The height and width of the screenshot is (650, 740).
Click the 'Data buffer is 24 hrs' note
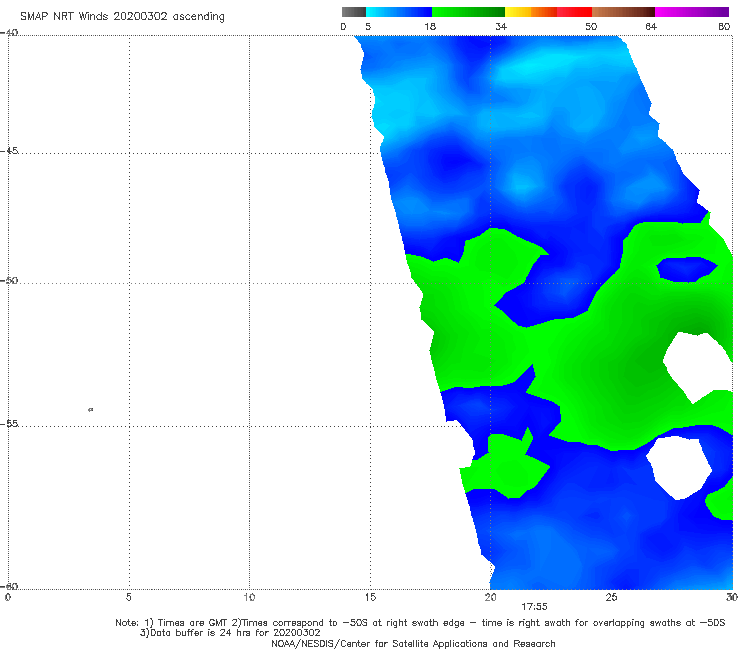pos(230,633)
